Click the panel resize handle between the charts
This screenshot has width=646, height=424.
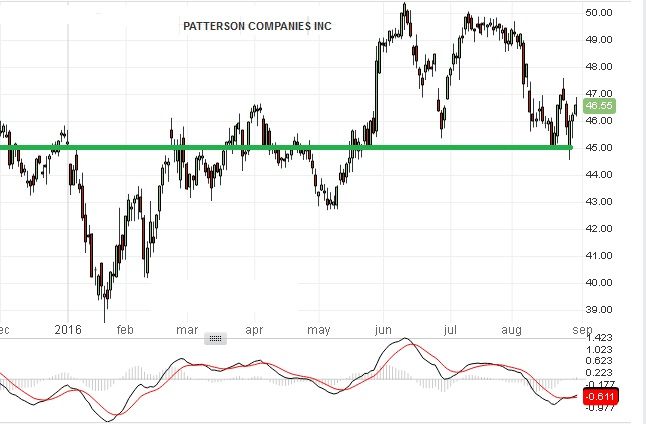[x=215, y=339]
